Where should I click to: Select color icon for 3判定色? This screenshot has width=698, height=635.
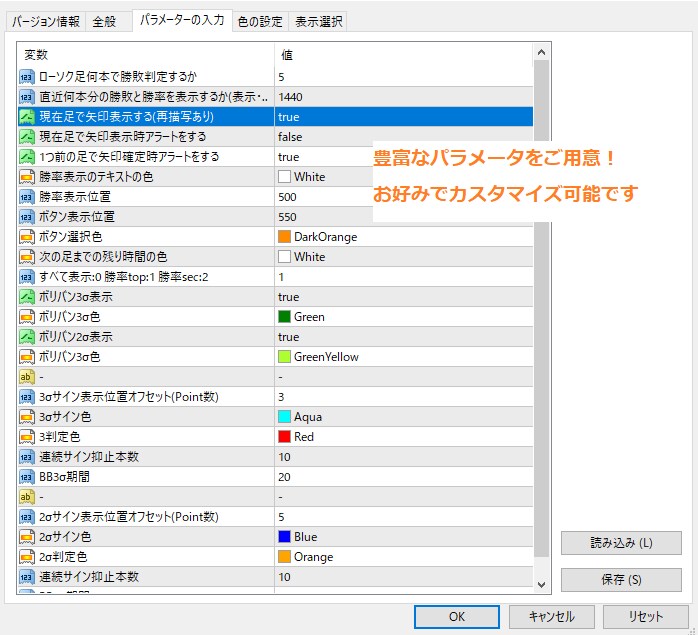[x=27, y=437]
